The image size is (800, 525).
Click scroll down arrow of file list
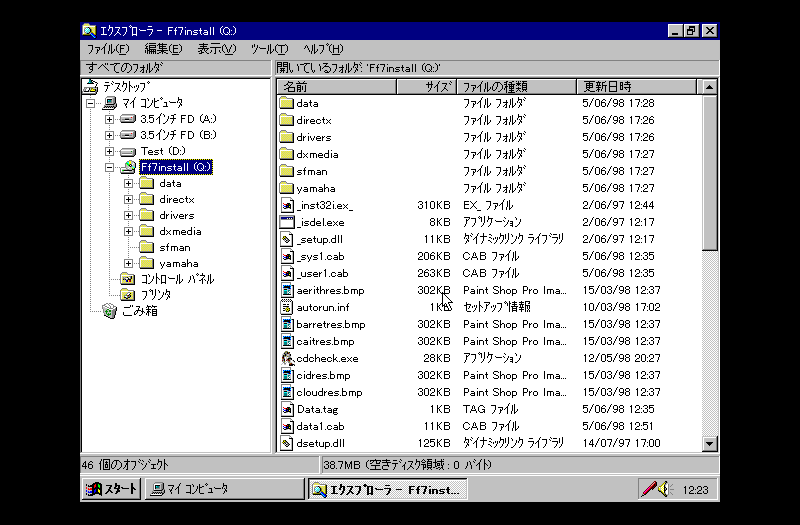pyautogui.click(x=709, y=443)
